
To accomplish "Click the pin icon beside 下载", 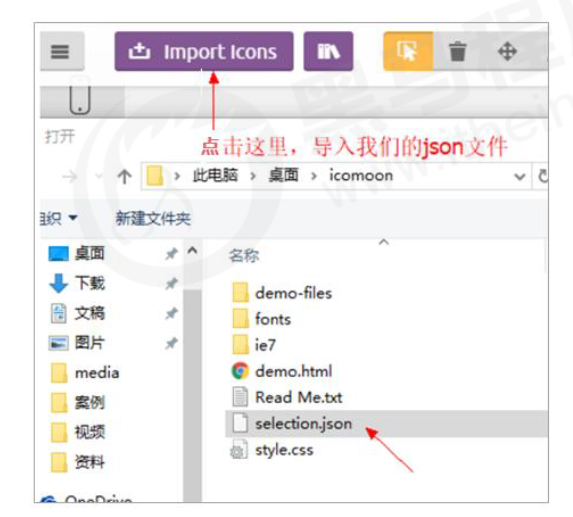I will [171, 284].
